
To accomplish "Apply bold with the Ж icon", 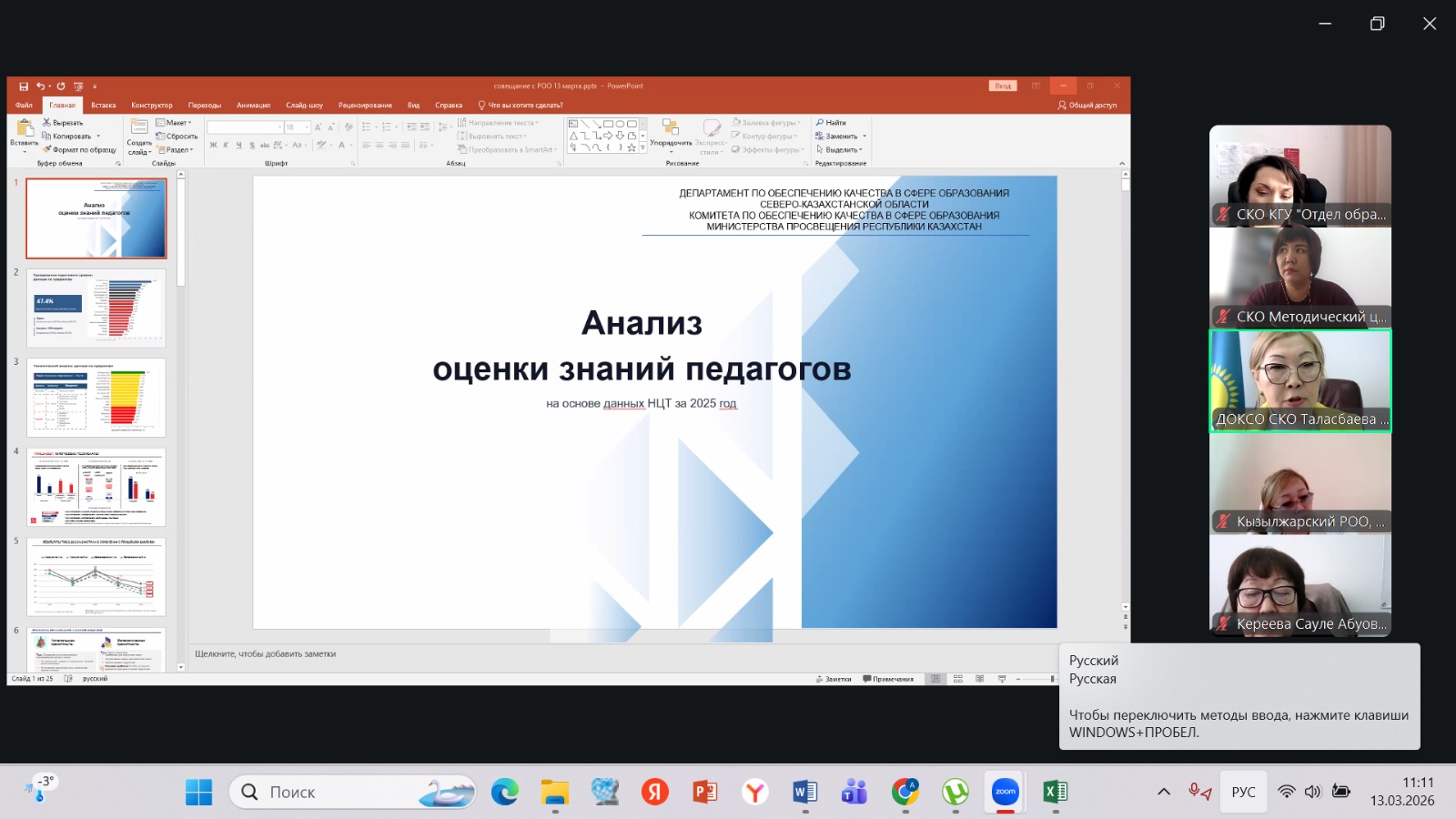I will click(212, 146).
